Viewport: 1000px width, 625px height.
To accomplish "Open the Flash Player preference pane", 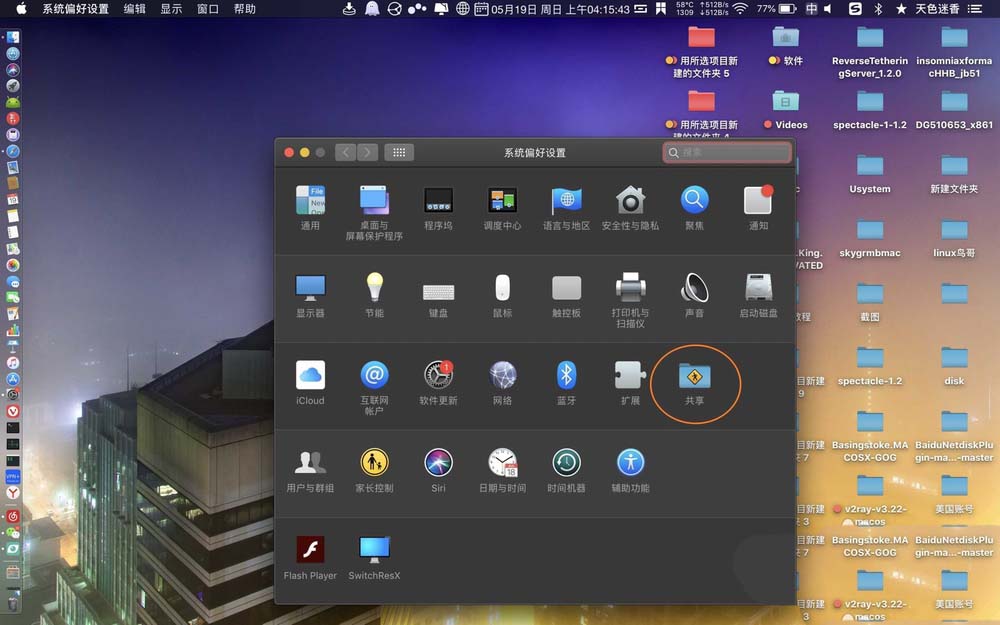I will point(310,550).
